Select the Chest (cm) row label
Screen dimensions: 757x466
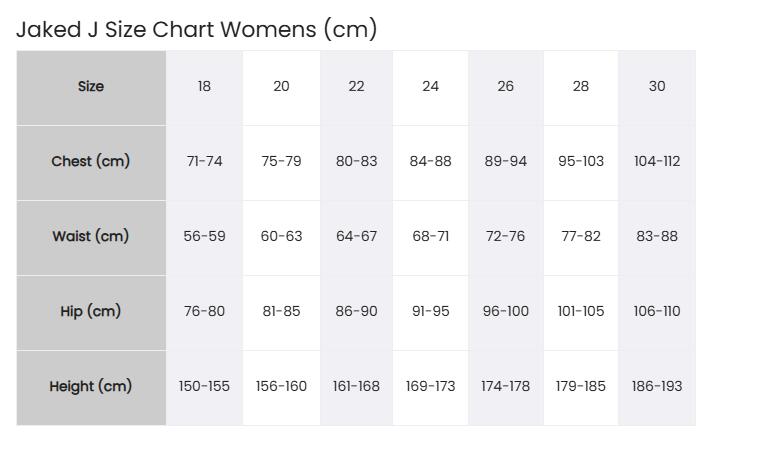[91, 161]
